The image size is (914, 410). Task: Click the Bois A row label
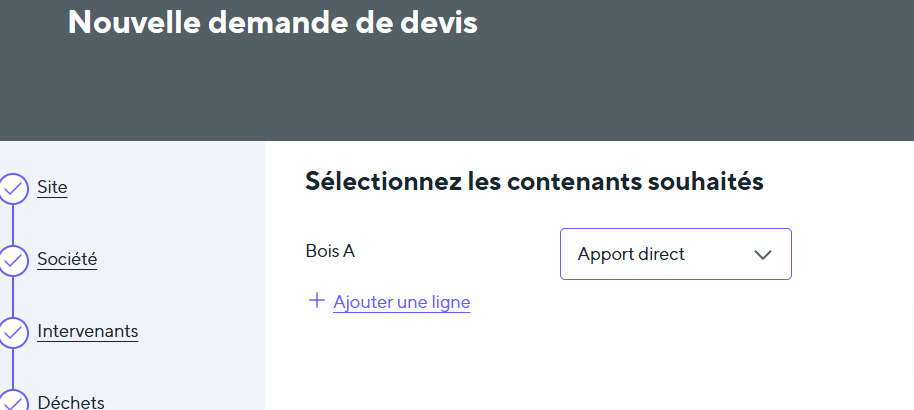point(330,251)
